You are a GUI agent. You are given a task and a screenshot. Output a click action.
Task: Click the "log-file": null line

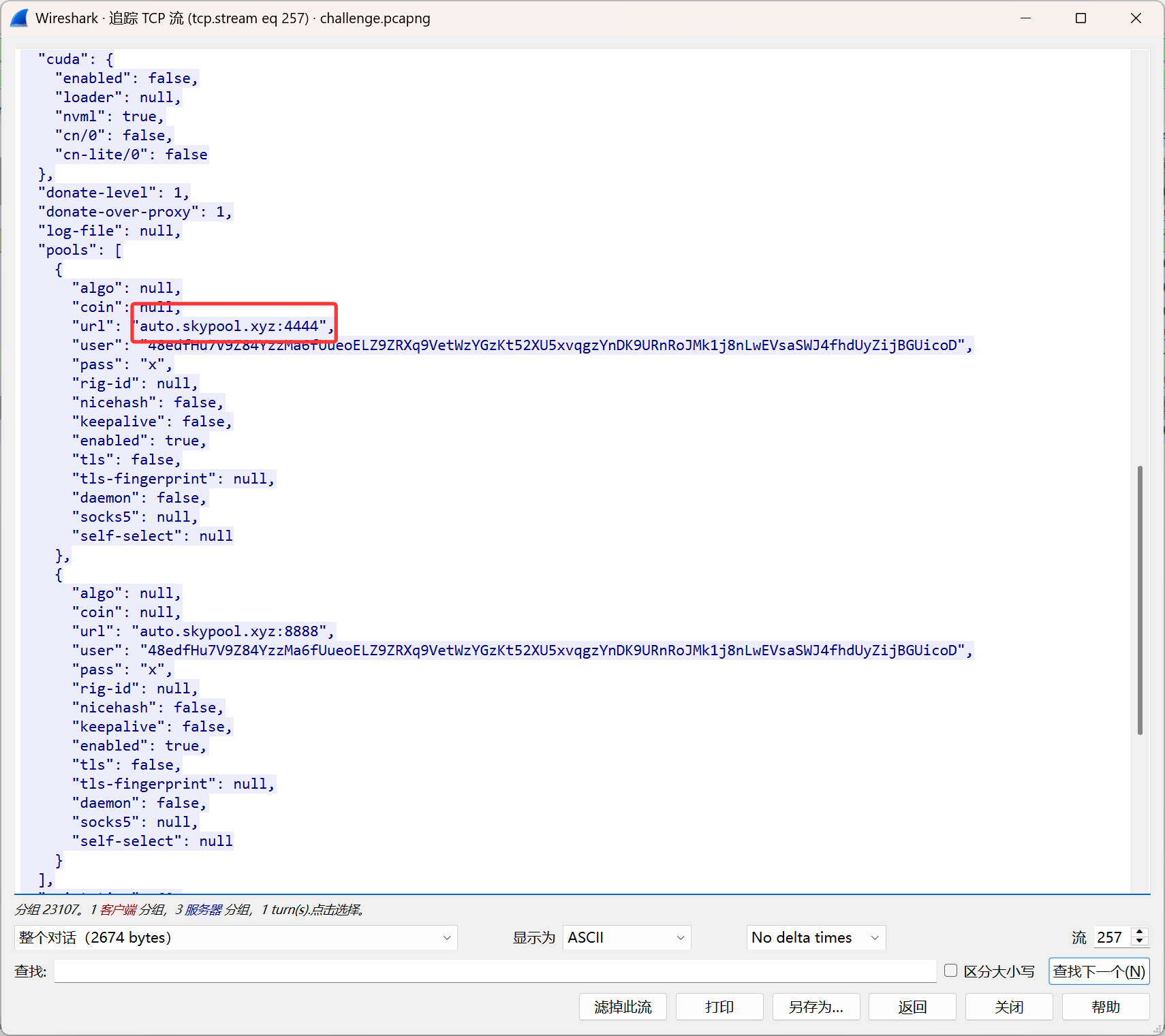click(x=110, y=231)
